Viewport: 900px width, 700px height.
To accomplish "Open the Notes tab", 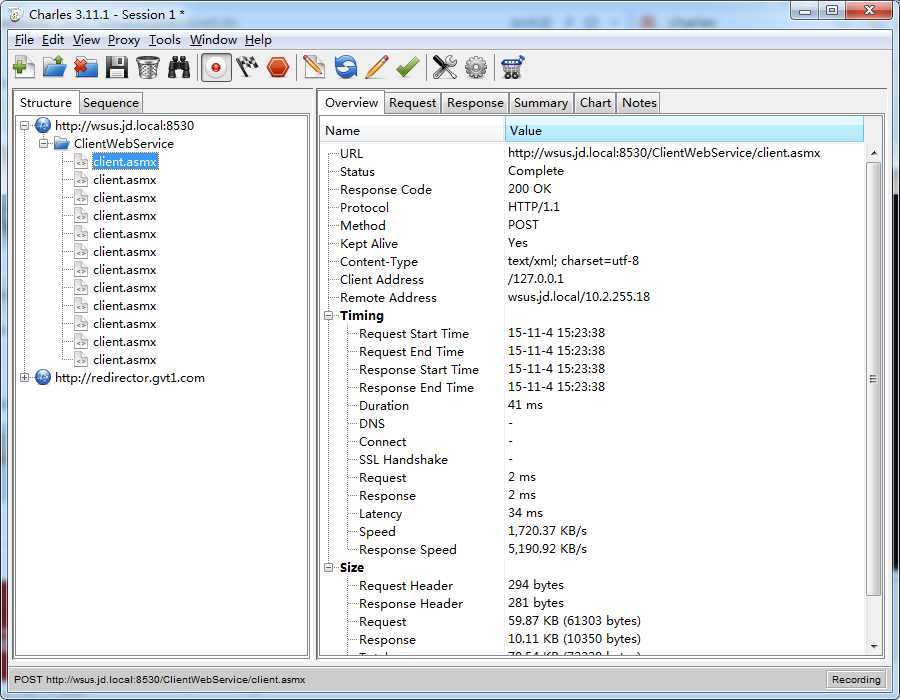I will click(639, 103).
